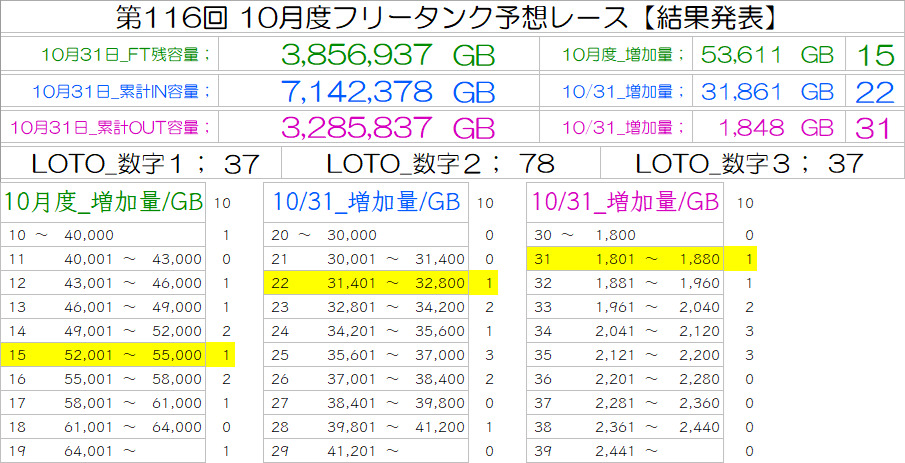Click the large magenta number 31

875,128
